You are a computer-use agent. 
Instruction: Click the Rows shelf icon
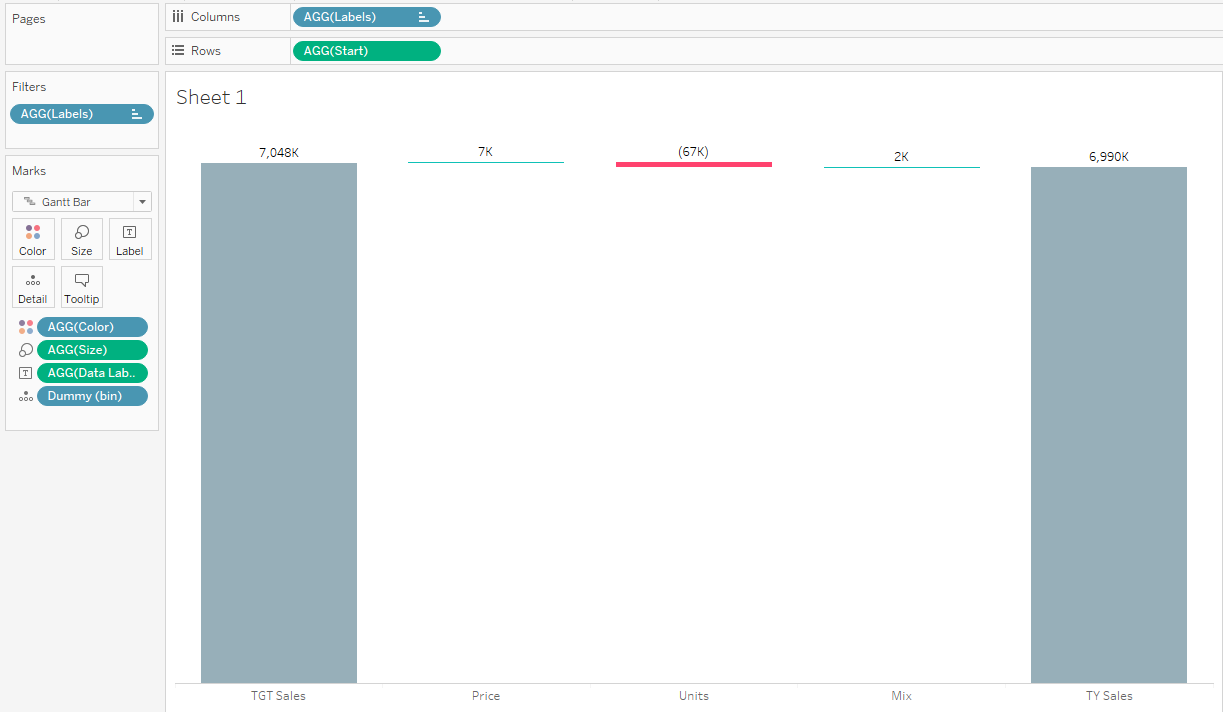[178, 51]
